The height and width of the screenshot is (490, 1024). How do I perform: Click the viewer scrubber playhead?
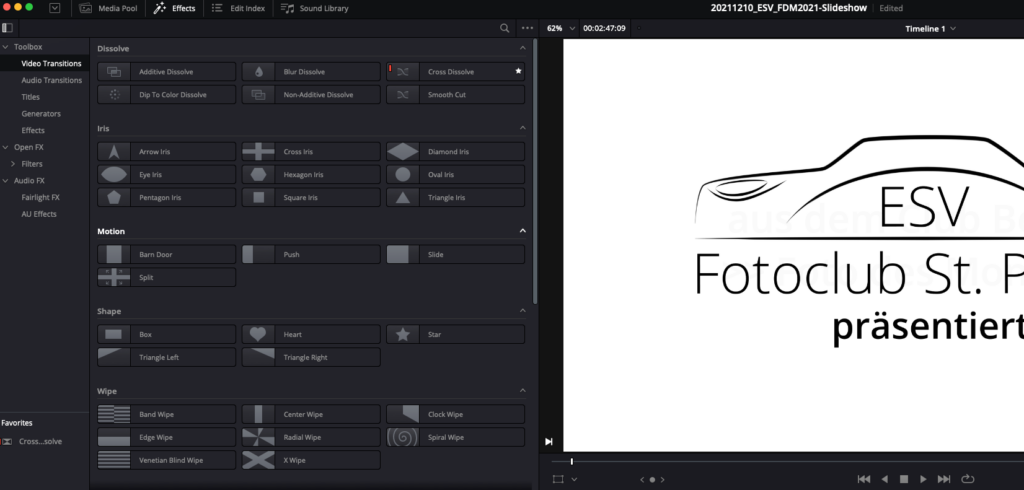click(x=571, y=462)
